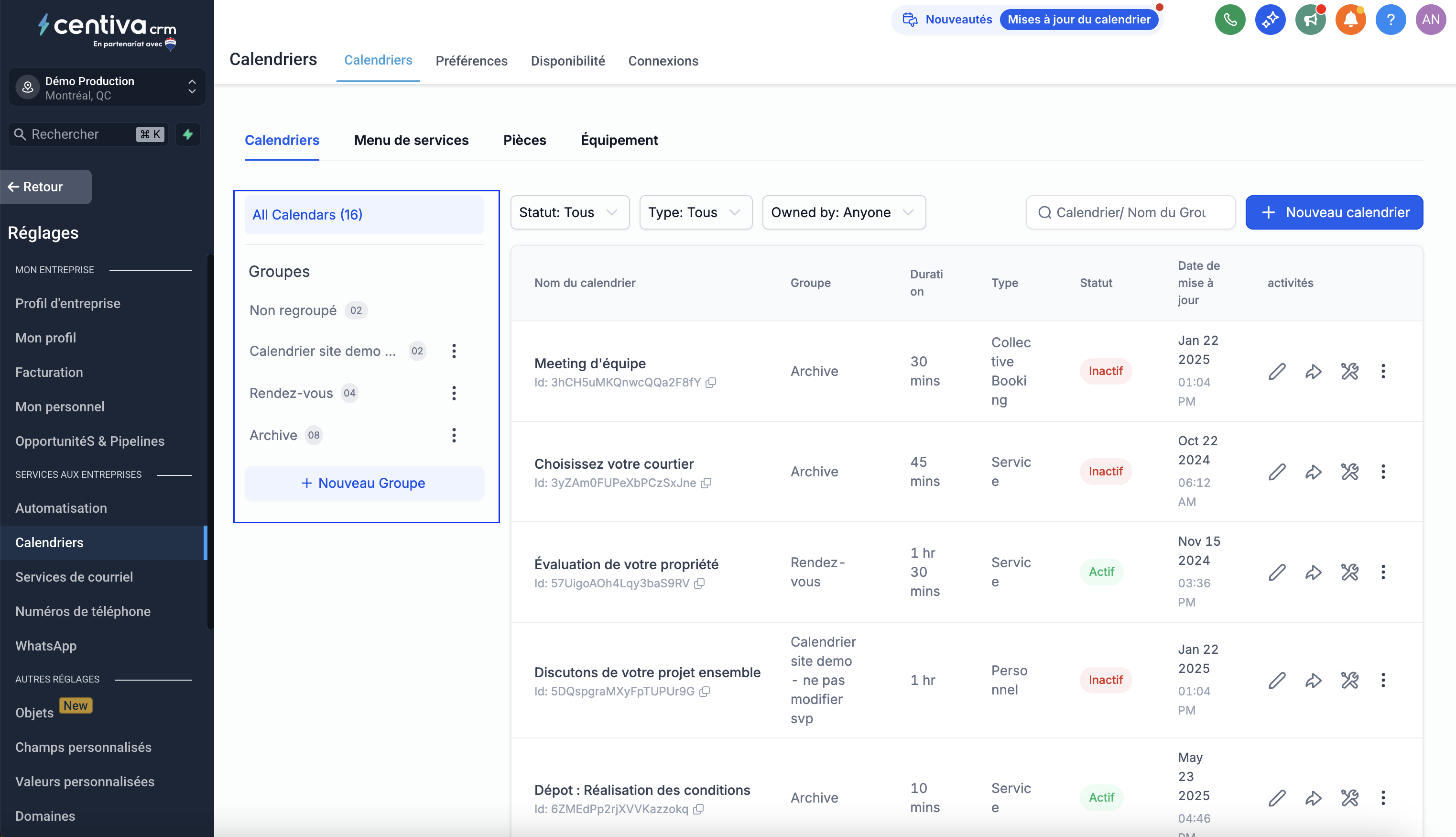Open tools icon for Choisissez votre courtier

coord(1350,472)
